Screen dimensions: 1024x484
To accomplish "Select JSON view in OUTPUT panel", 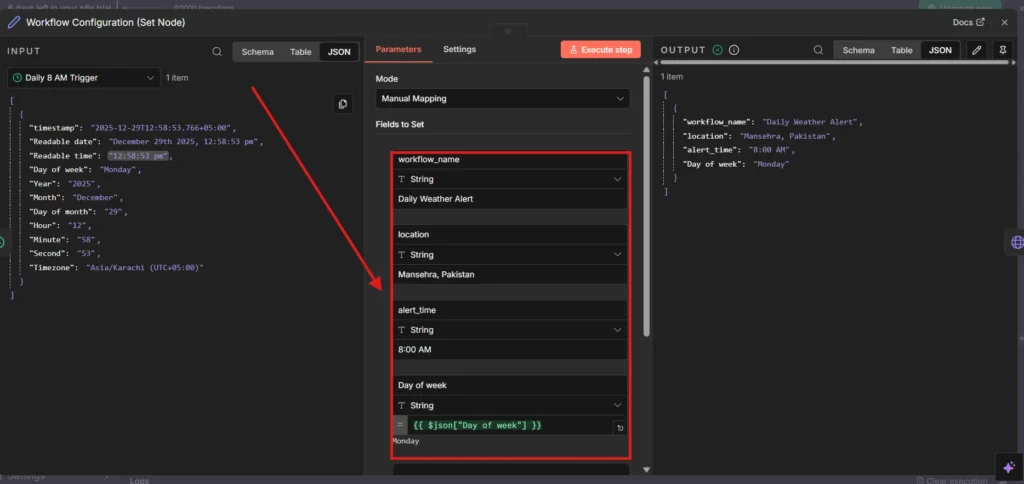I will 940,50.
